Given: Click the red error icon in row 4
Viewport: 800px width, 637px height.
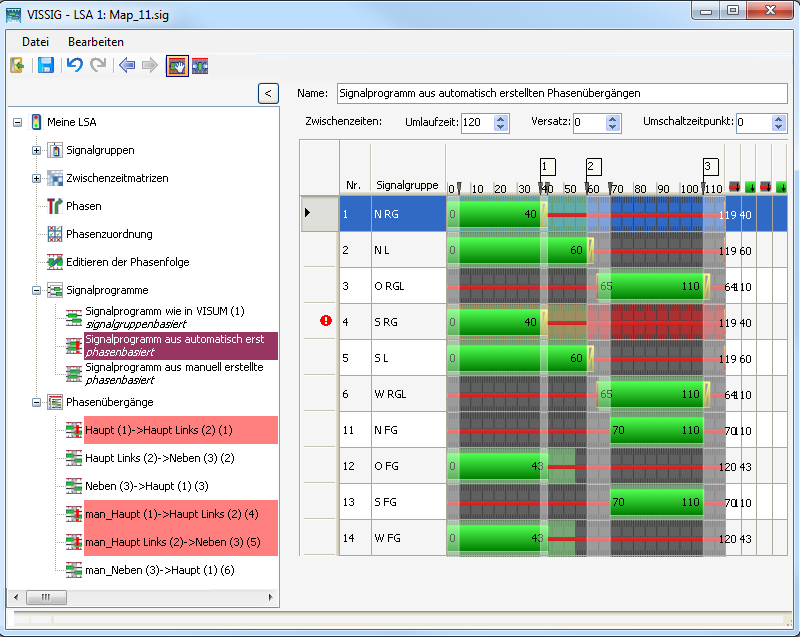Looking at the screenshot, I should click(325, 321).
